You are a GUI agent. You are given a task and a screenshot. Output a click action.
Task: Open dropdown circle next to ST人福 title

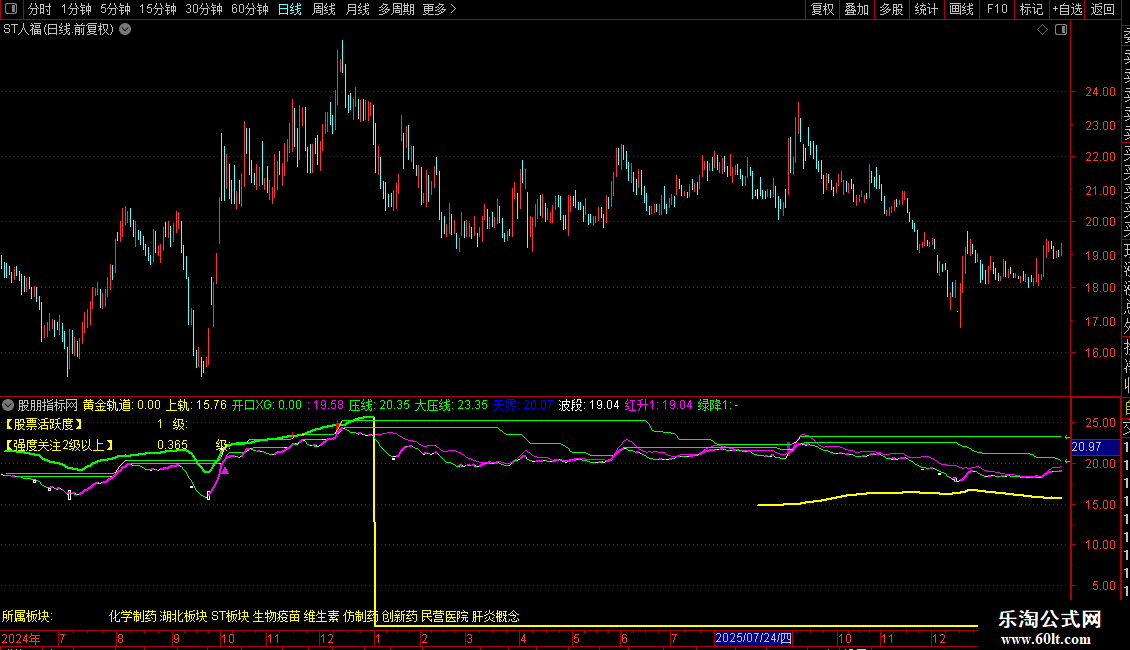coord(125,30)
